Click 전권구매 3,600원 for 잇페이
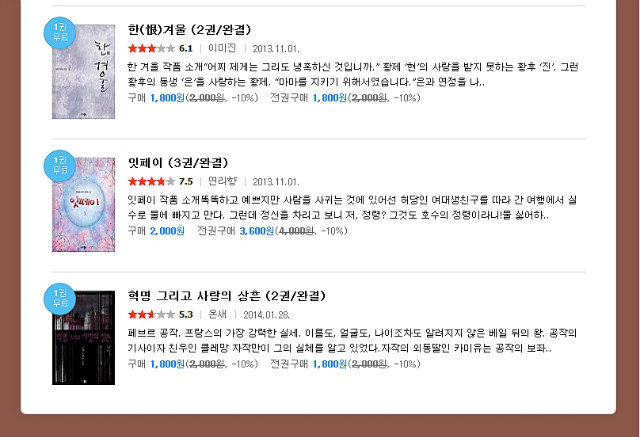The image size is (640, 437). (236, 231)
